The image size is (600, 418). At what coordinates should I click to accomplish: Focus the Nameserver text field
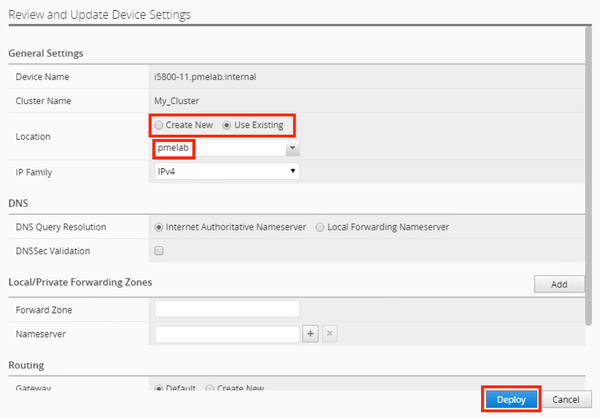[x=227, y=333]
